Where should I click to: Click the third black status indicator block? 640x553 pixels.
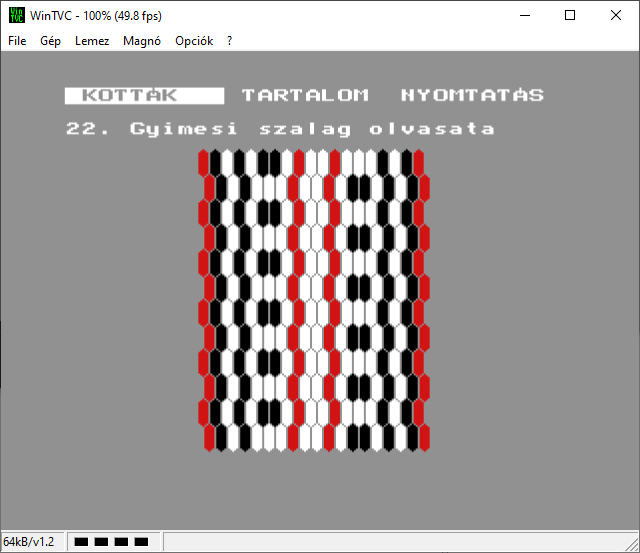coord(121,542)
